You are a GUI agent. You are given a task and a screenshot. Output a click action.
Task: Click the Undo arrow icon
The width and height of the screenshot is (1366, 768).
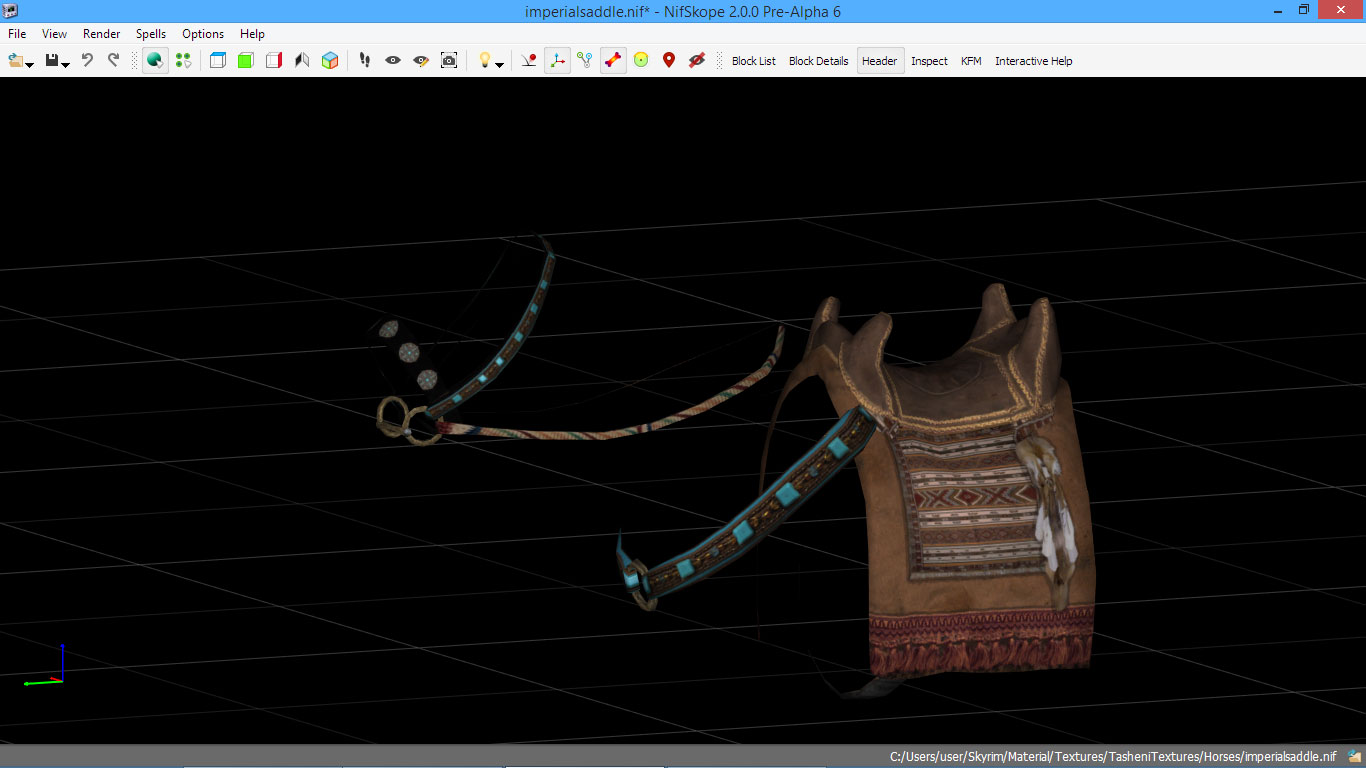(87, 61)
